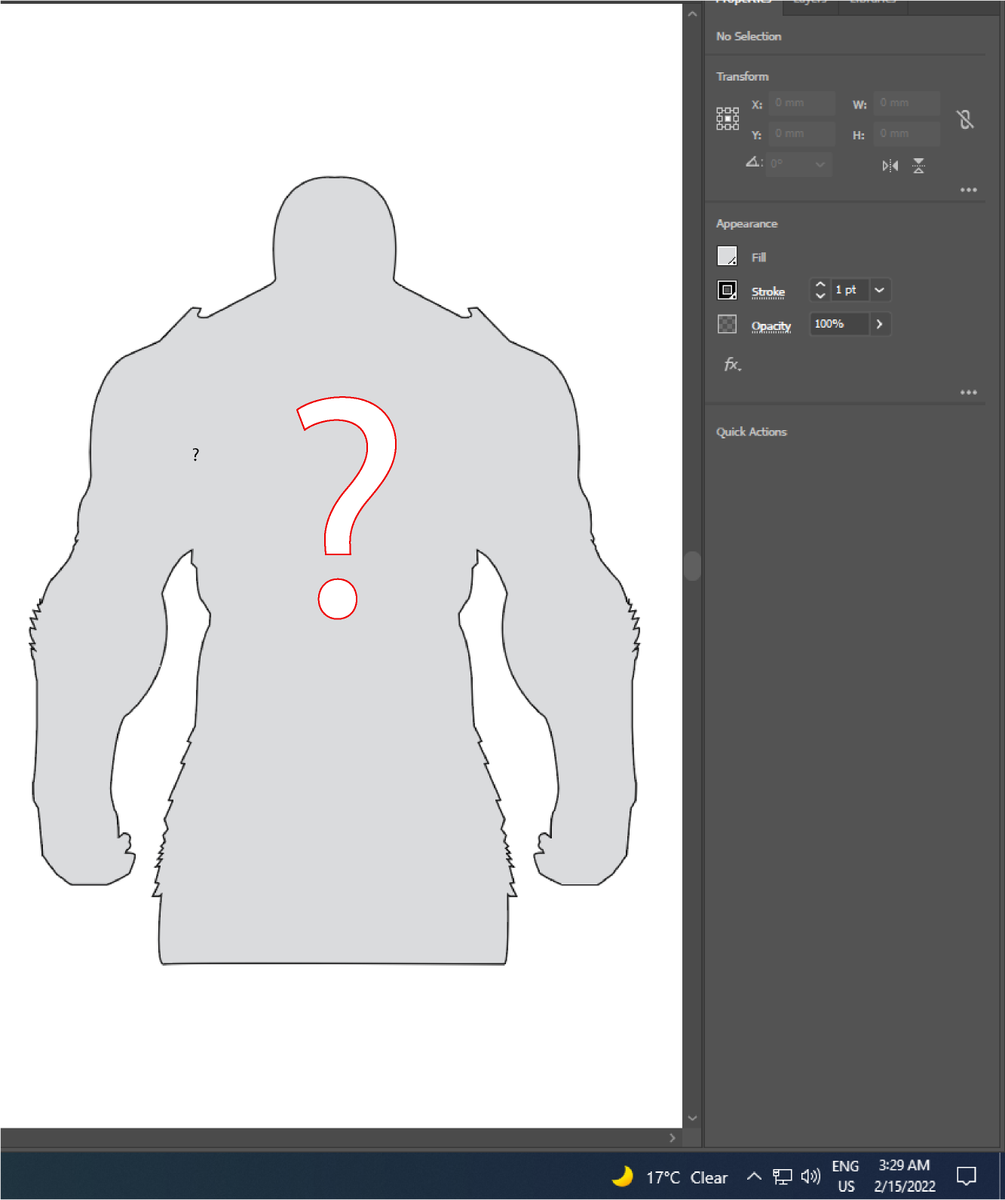Screen dimensions: 1005x1200
Task: Open the stroke weight dropdown
Action: pos(880,290)
